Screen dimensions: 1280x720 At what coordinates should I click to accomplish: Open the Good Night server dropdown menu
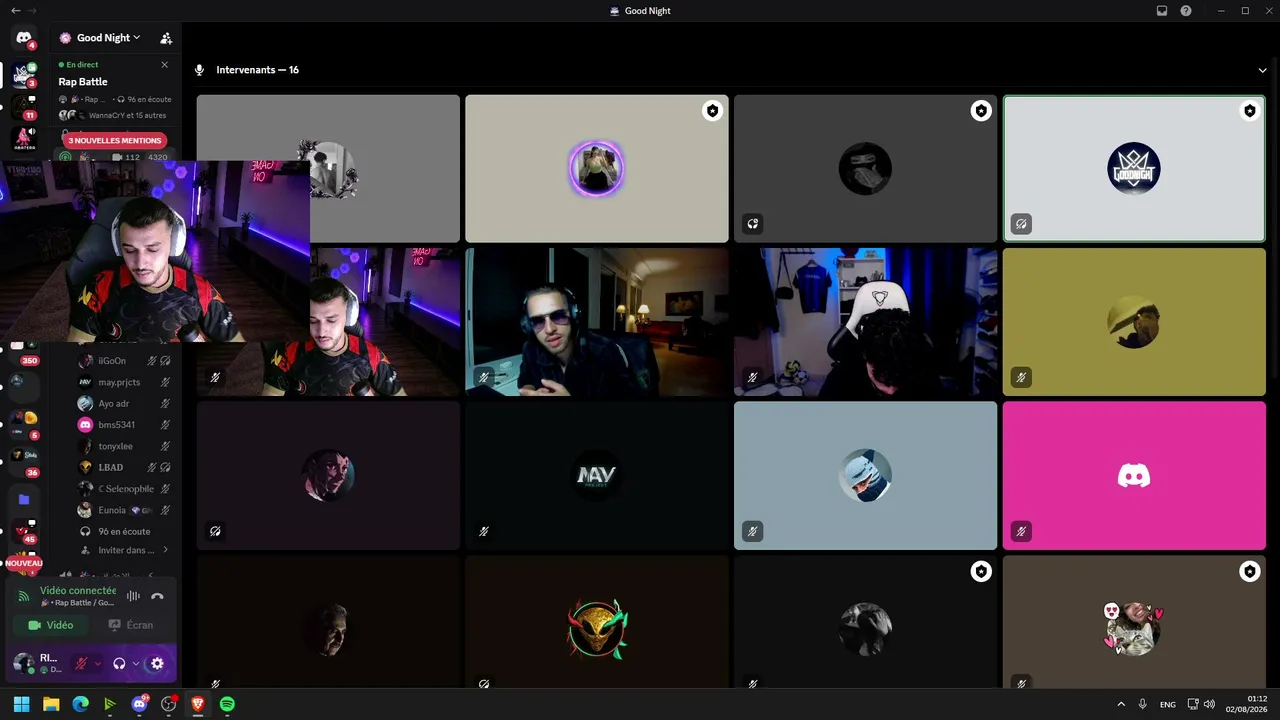click(x=100, y=38)
